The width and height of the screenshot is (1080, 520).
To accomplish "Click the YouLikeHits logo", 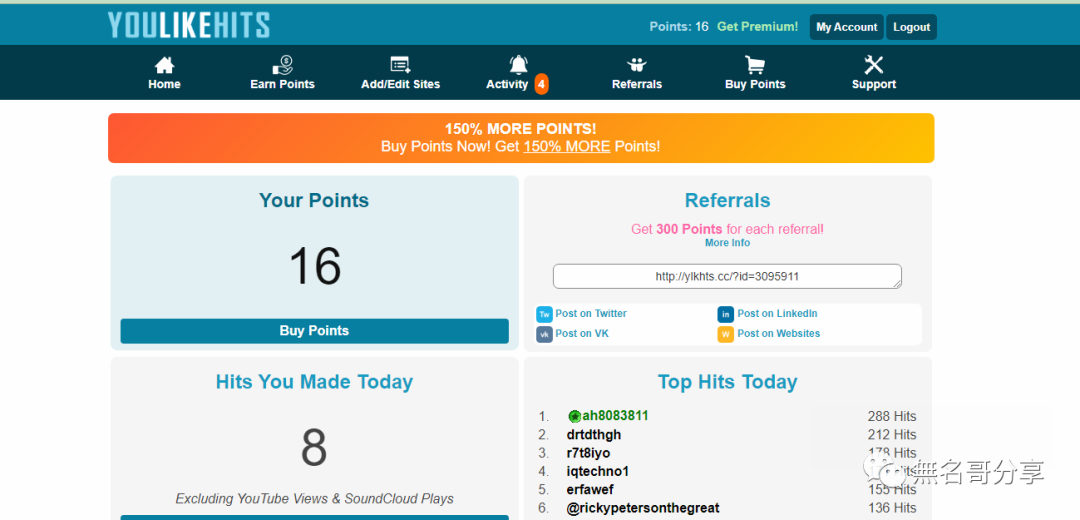I will coord(189,25).
